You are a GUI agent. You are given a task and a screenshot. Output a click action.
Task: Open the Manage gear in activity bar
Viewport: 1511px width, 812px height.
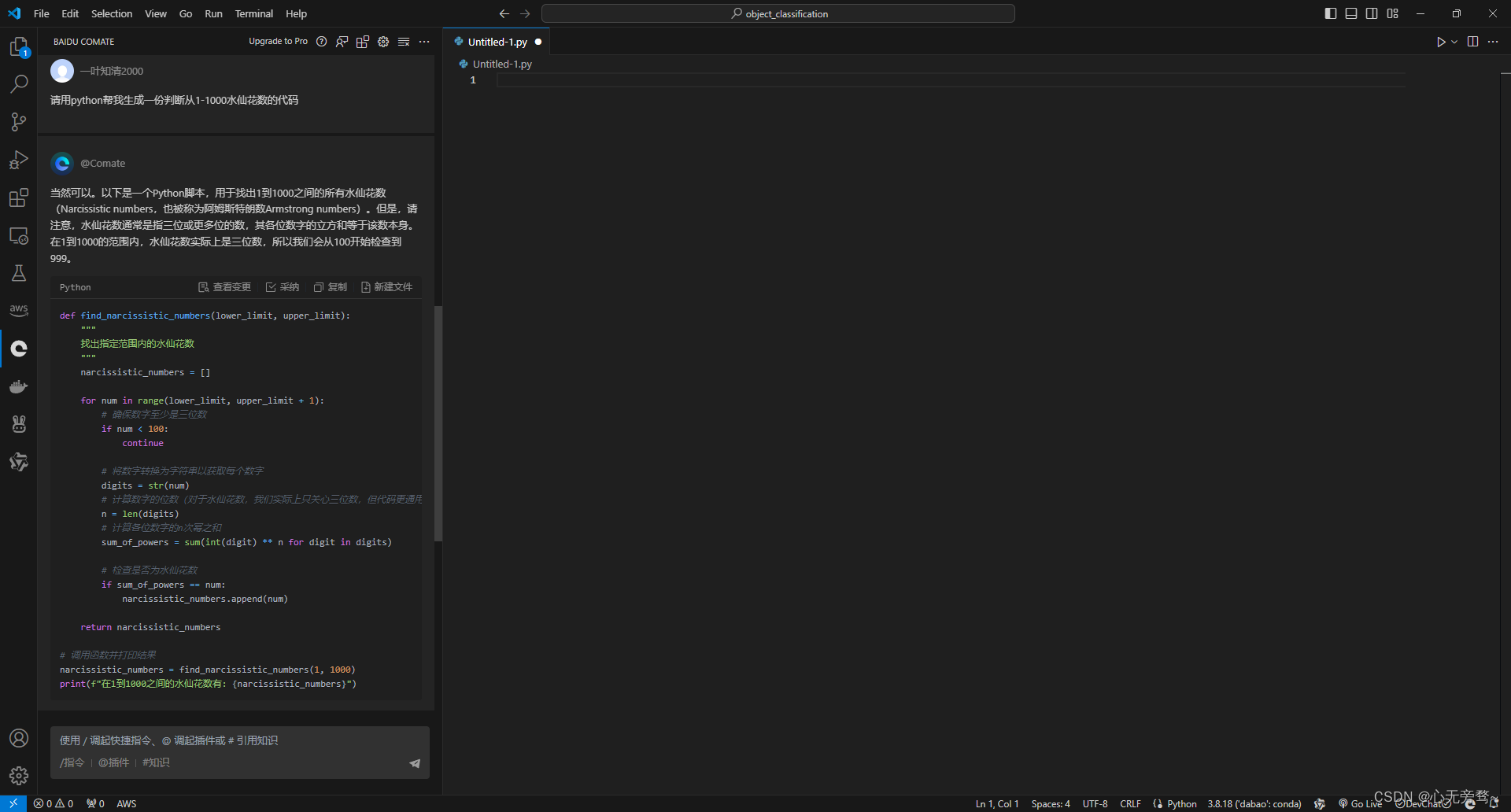tap(19, 776)
